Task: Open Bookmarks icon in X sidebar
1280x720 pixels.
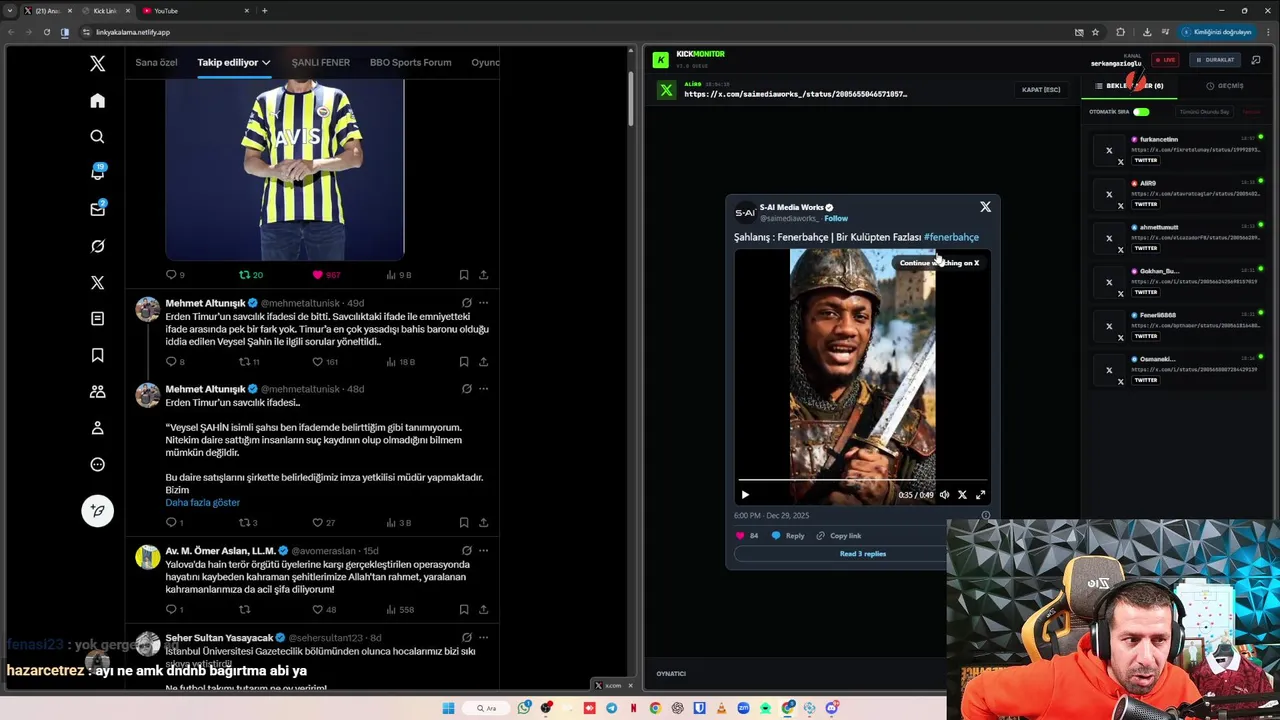Action: pos(97,355)
